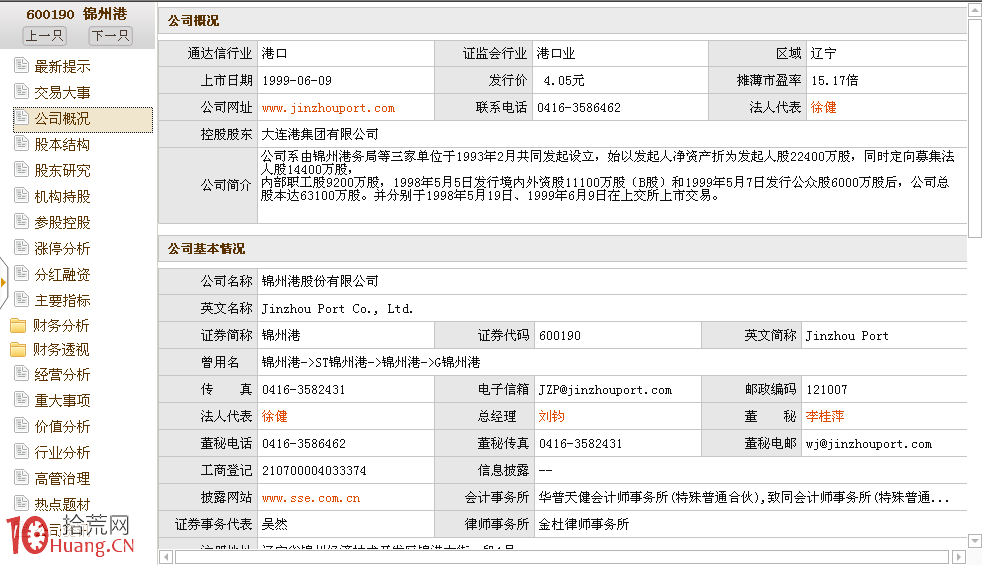
Task: Click the document icon beside 参股控股
Action: 21,221
